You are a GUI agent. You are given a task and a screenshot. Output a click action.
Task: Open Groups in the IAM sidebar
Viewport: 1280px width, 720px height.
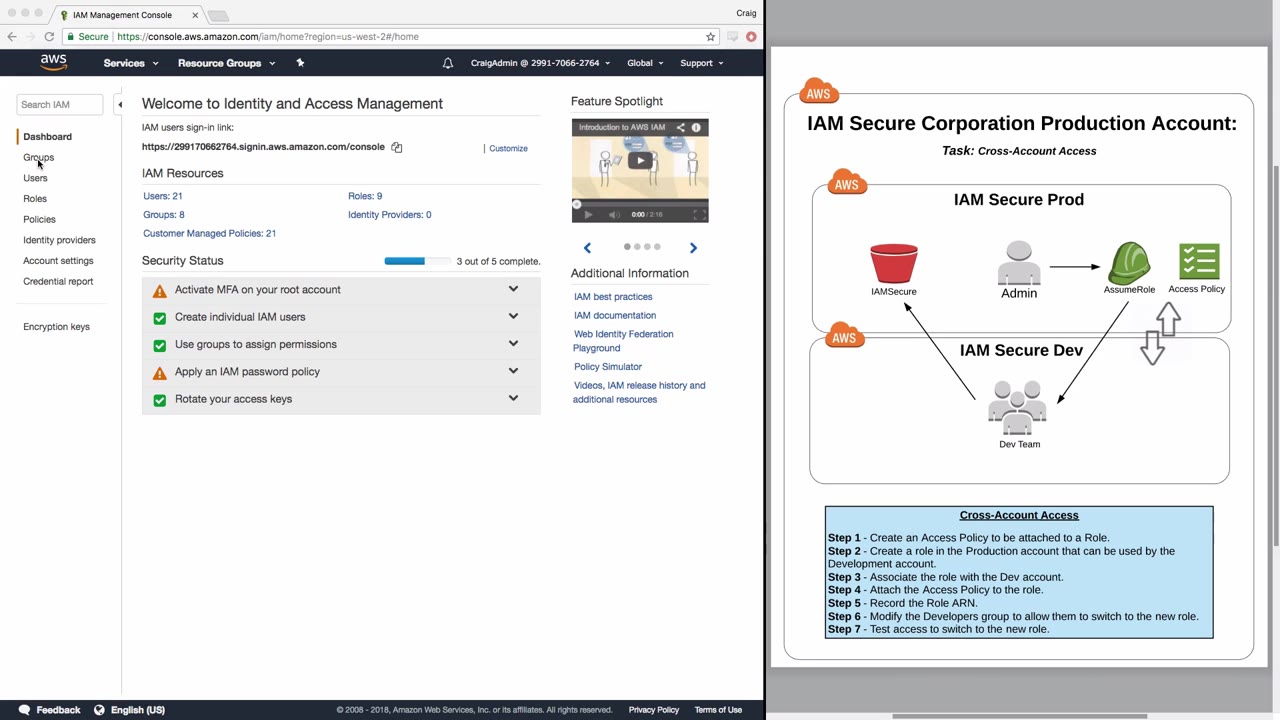tap(38, 157)
